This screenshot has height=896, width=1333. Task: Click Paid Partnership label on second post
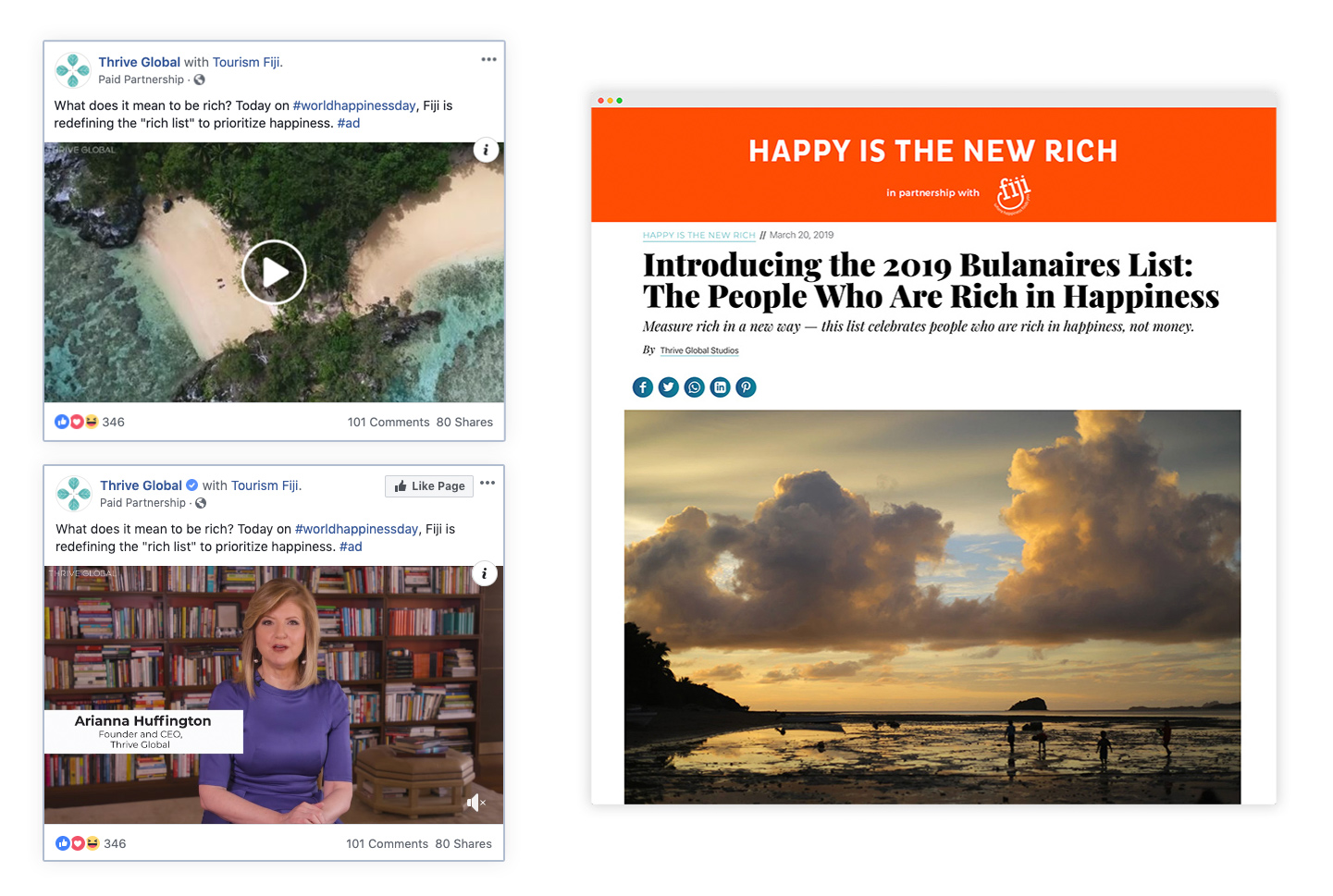point(142,503)
